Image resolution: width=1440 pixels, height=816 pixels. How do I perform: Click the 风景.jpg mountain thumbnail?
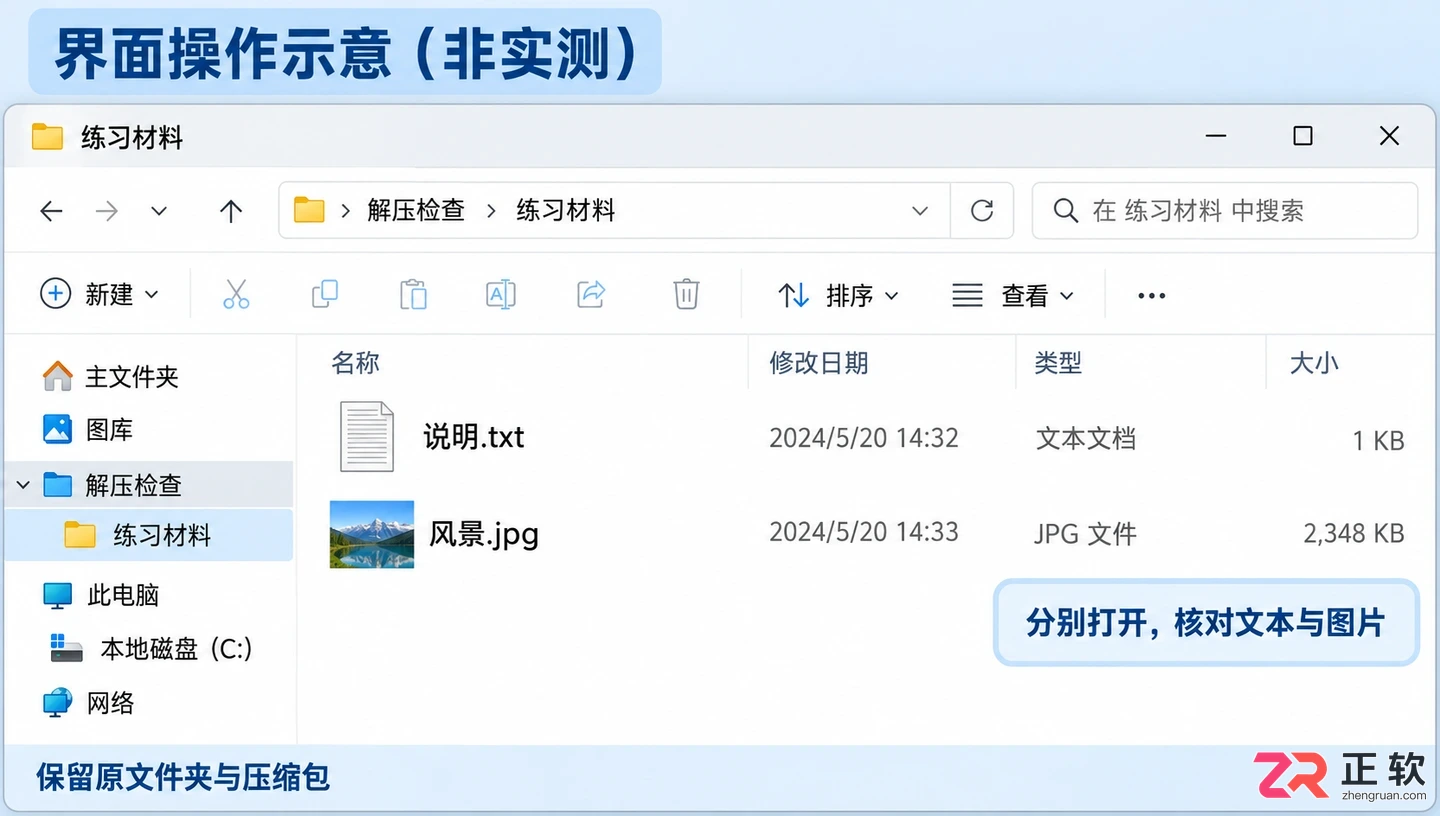(372, 534)
